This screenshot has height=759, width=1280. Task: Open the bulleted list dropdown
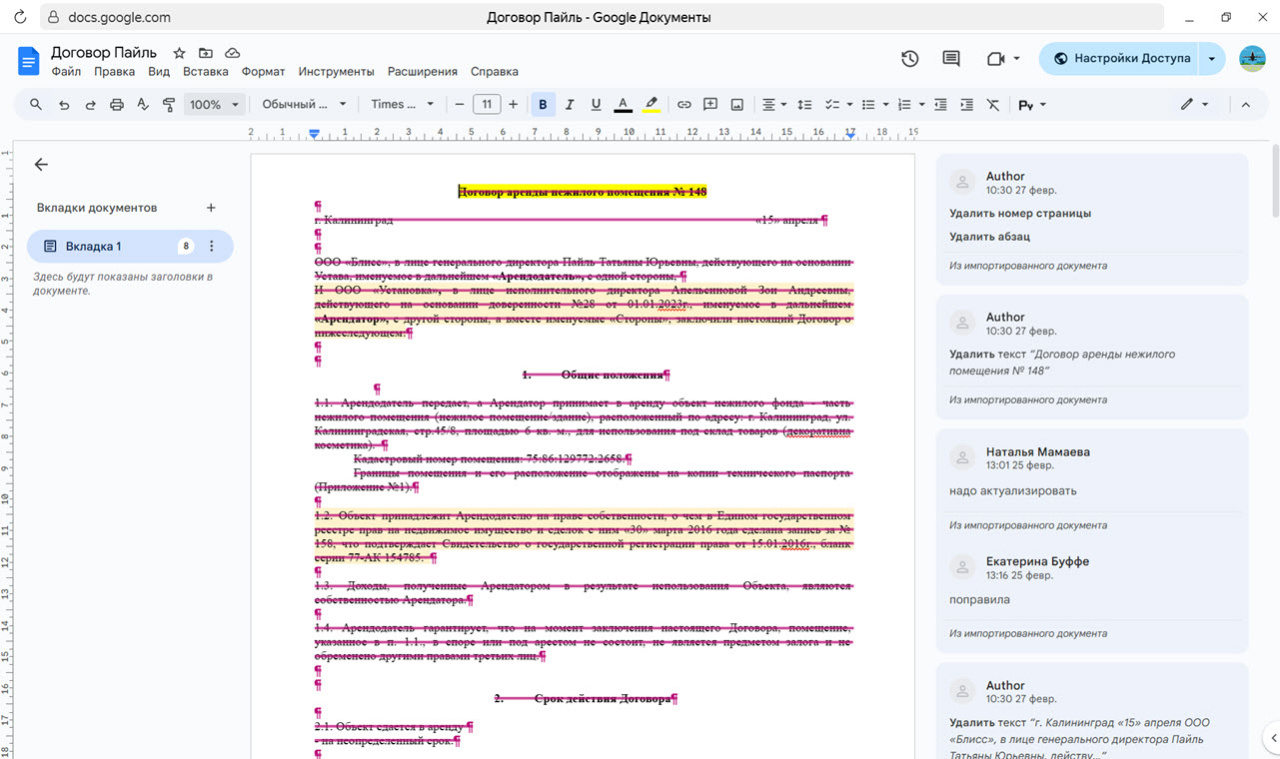tap(874, 104)
